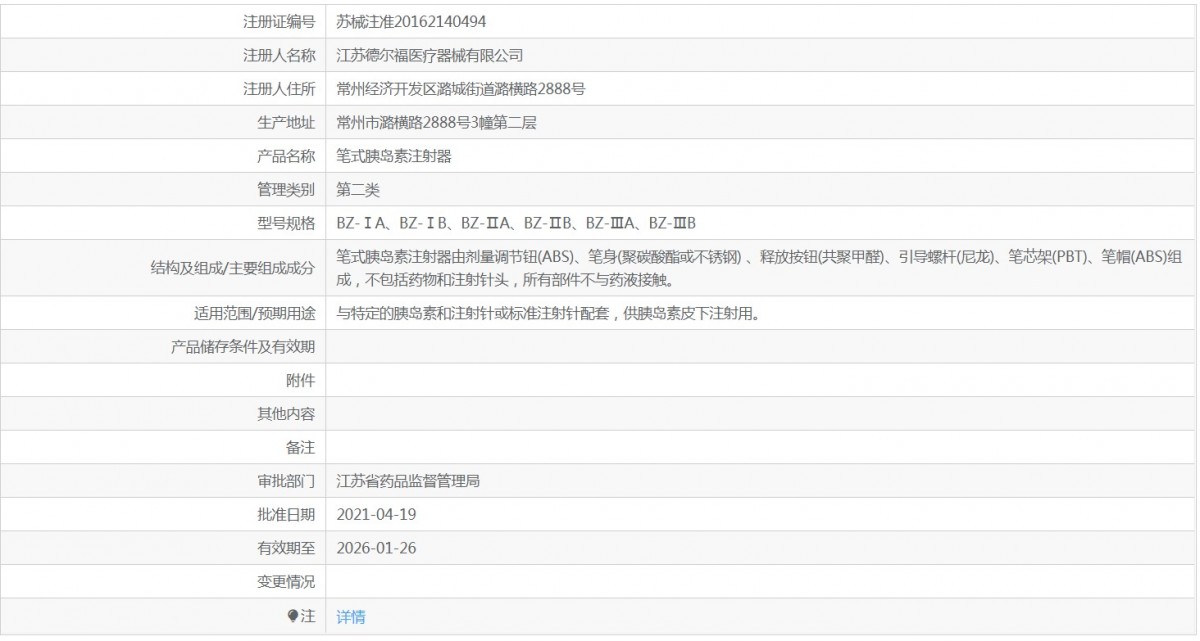Select approval date 2021-04-19
The height and width of the screenshot is (641, 1200).
click(376, 514)
